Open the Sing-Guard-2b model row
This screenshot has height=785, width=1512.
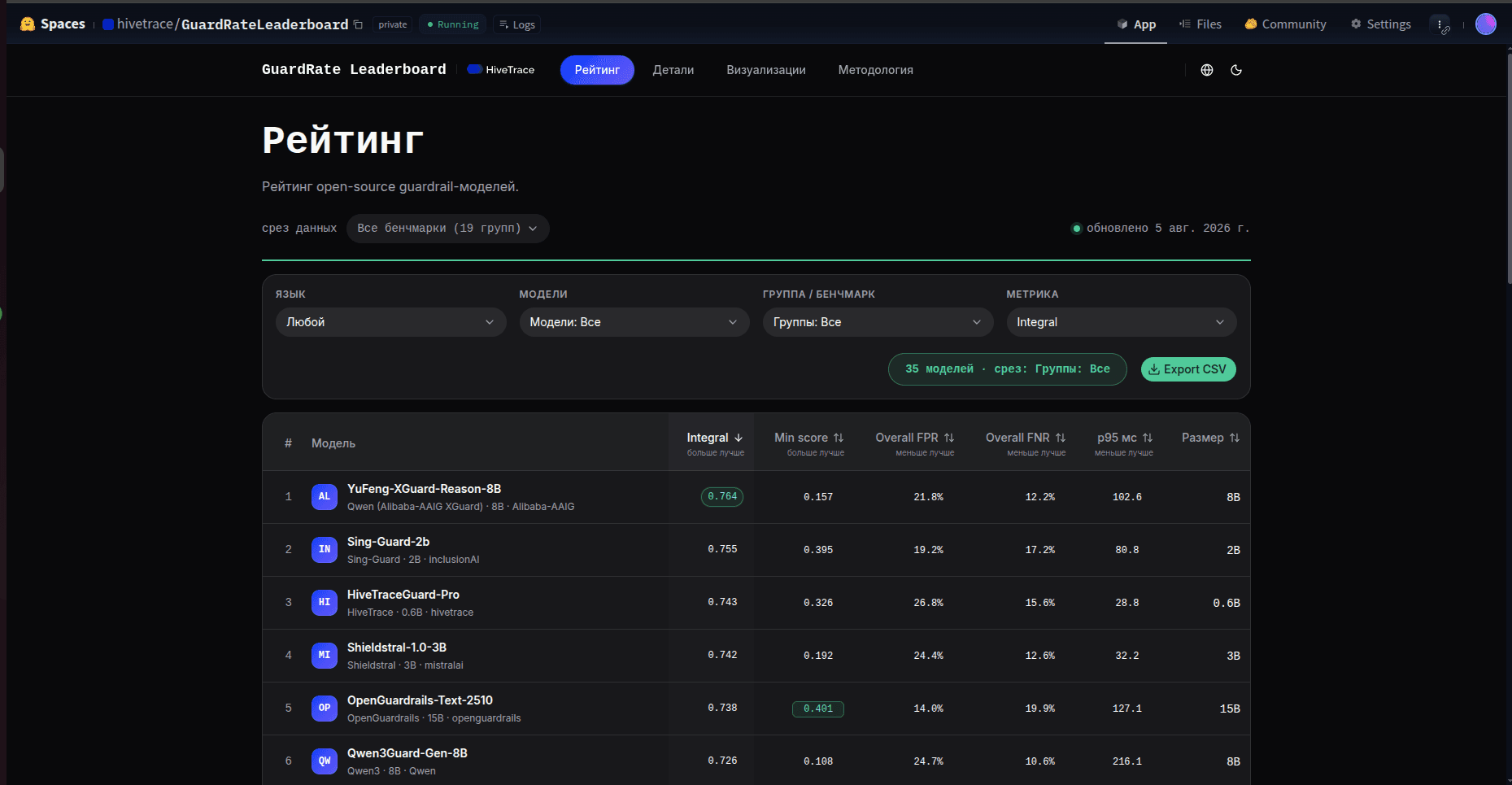756,550
